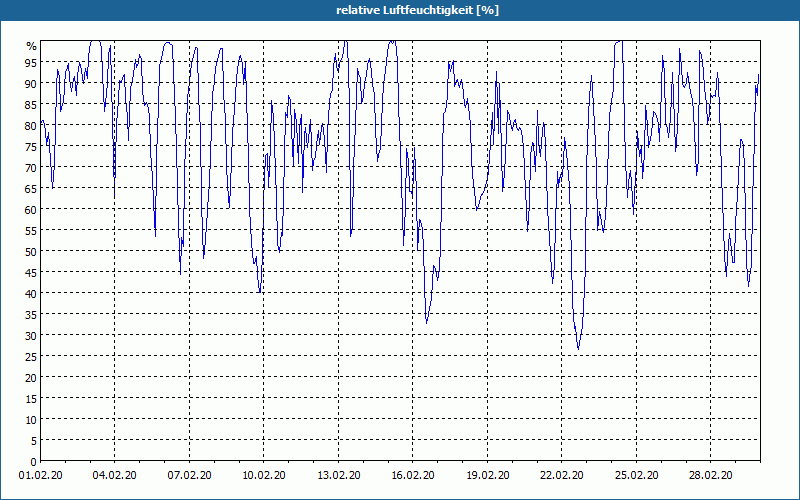Image resolution: width=800 pixels, height=500 pixels.
Task: Select the x-axis date 13.02.20
Action: coord(338,476)
